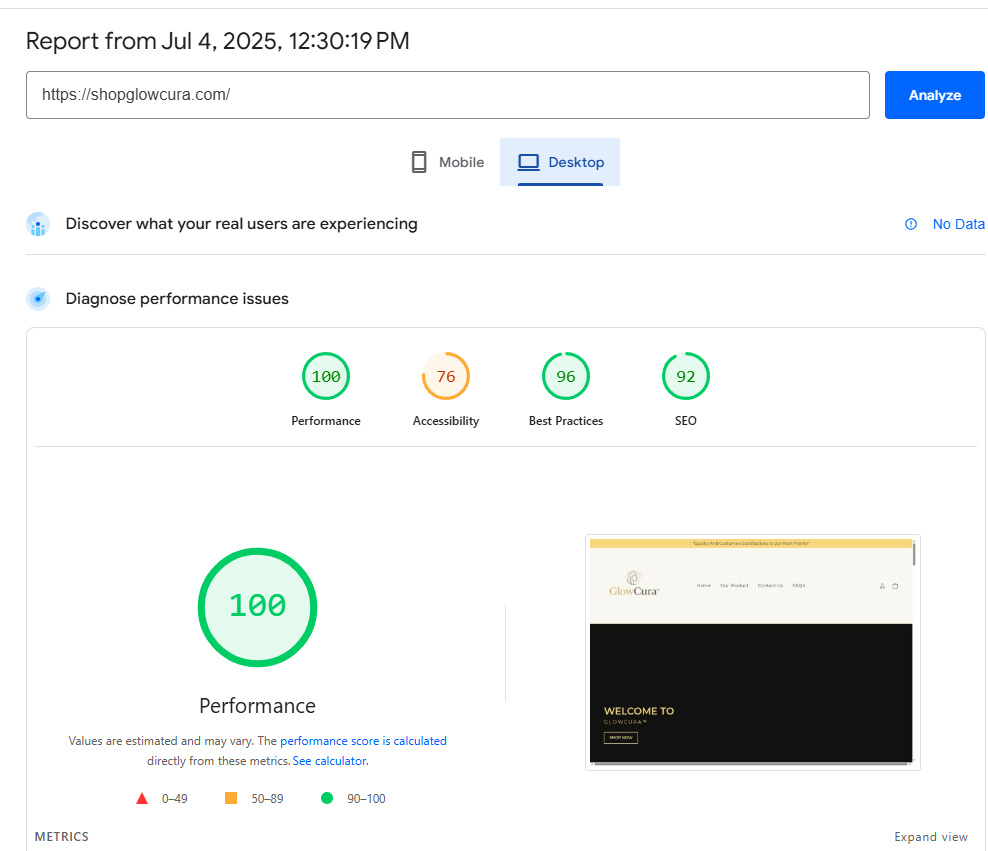Click the GlowCura page screenshot thumbnail
The height and width of the screenshot is (851, 988).
[752, 652]
